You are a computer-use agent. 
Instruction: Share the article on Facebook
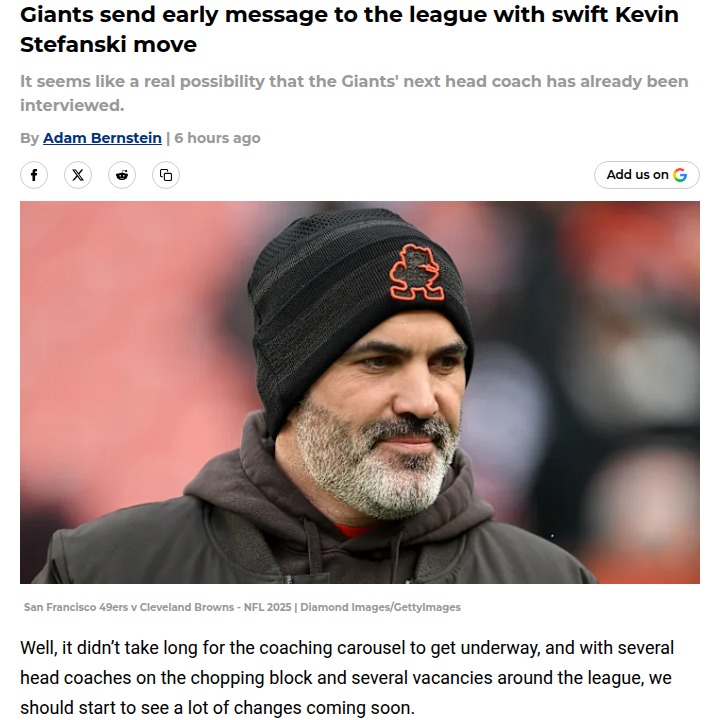click(34, 175)
